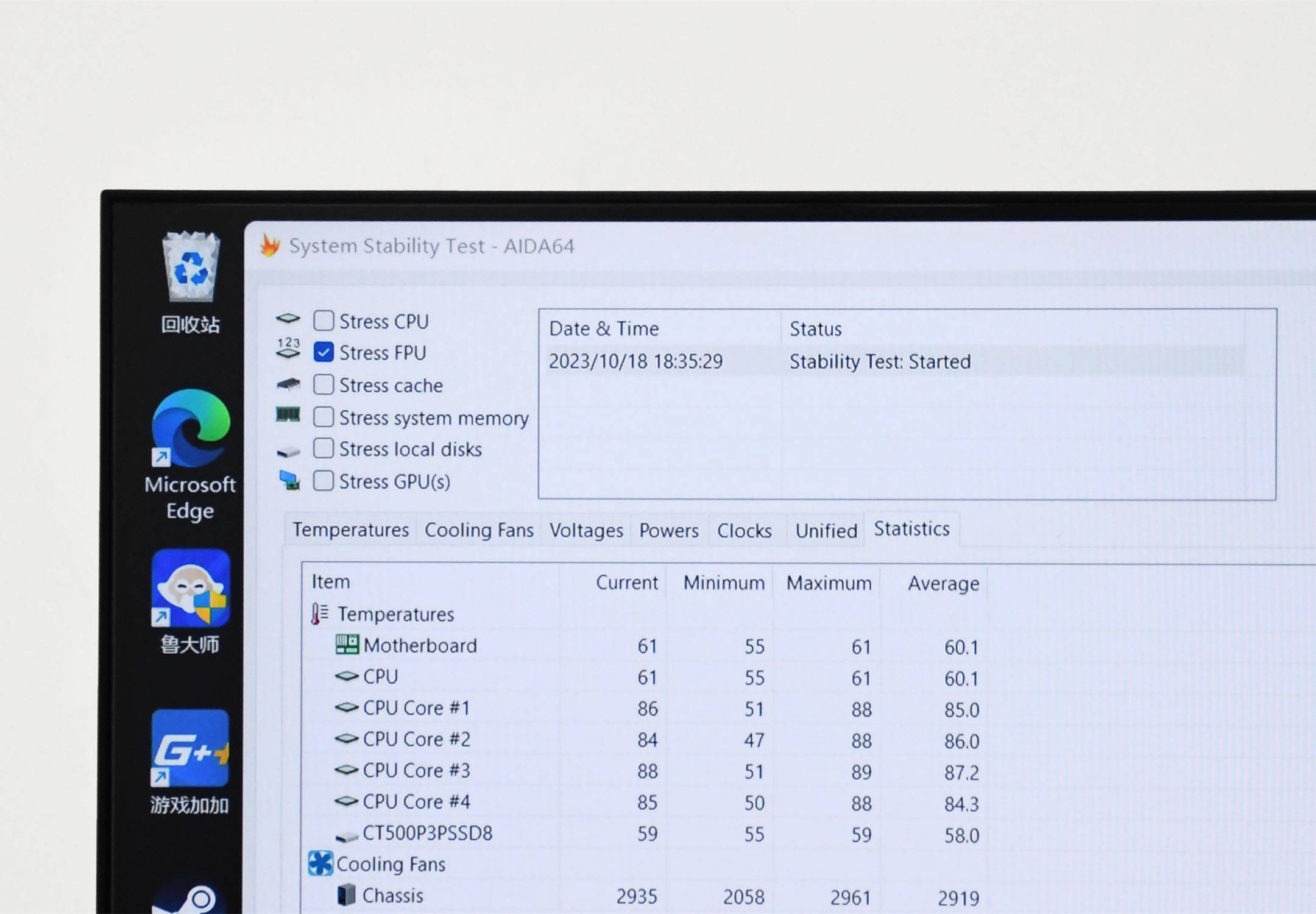The image size is (1316, 914).
Task: Open the Recycle Bin desktop icon
Action: click(191, 269)
